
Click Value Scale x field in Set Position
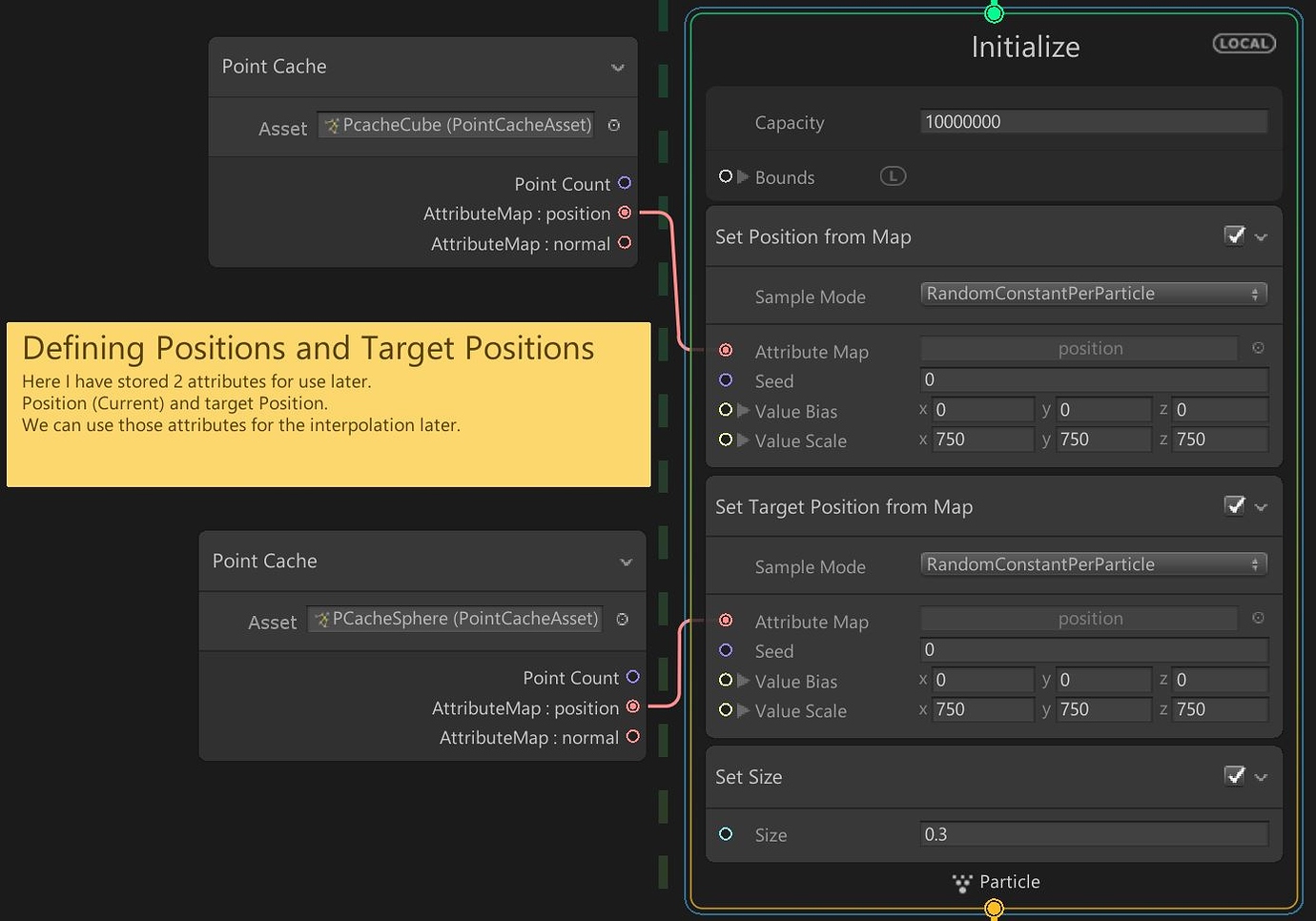tap(982, 440)
